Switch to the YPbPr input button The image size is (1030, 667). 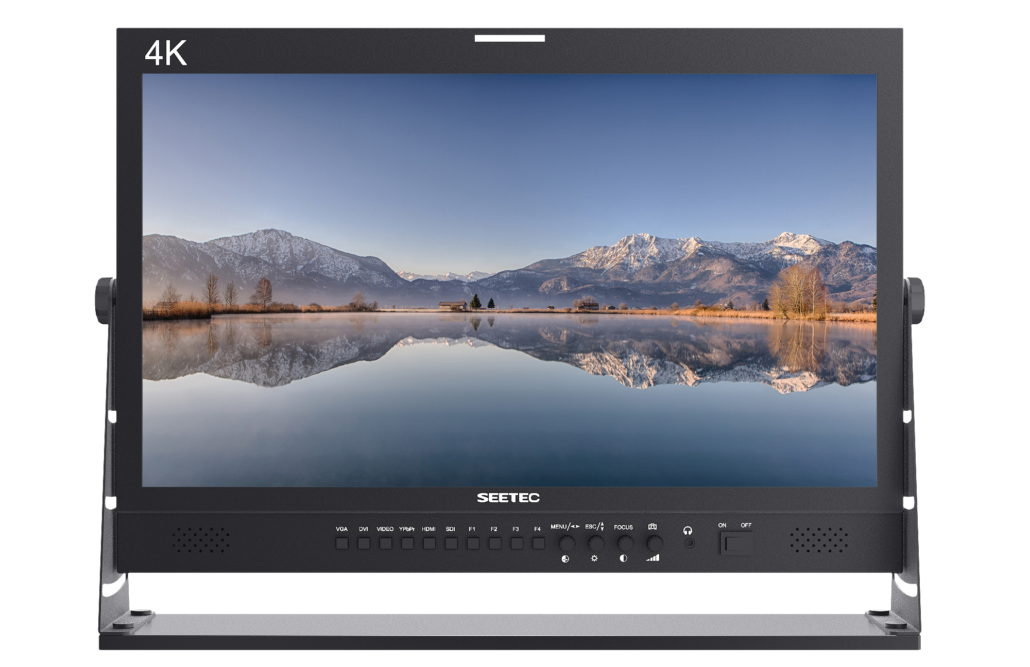click(x=407, y=543)
